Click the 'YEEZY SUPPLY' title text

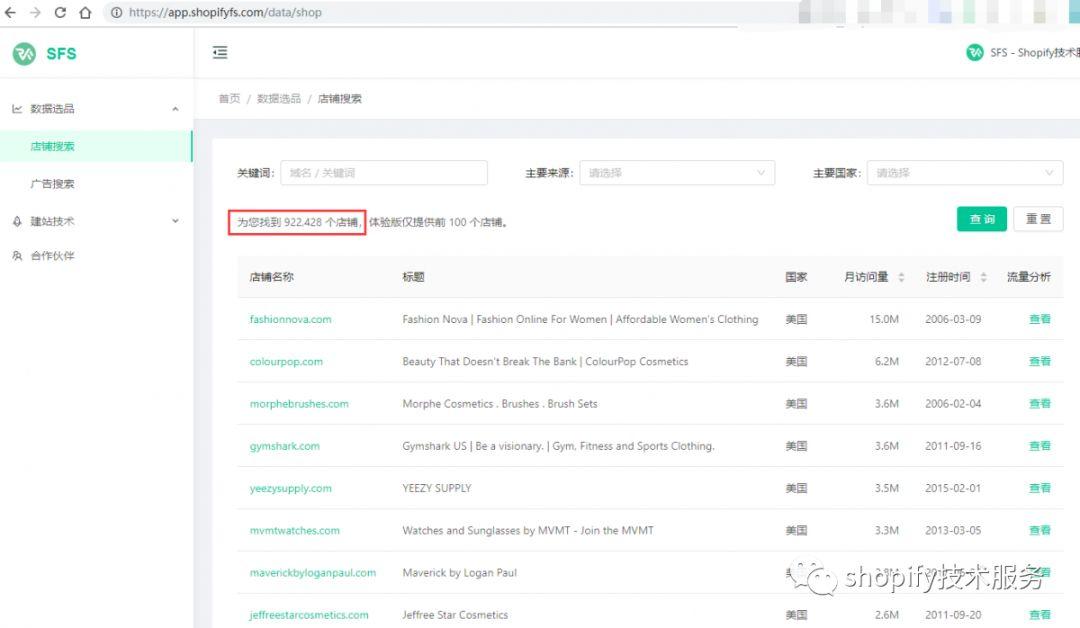[x=437, y=488]
